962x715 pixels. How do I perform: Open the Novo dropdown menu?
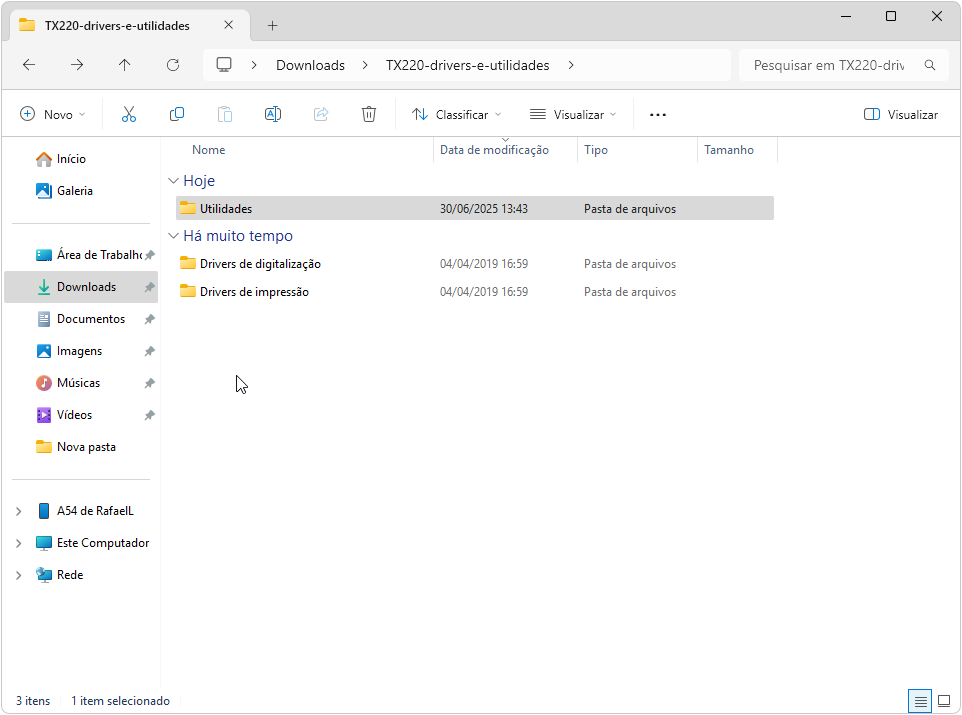click(x=53, y=115)
